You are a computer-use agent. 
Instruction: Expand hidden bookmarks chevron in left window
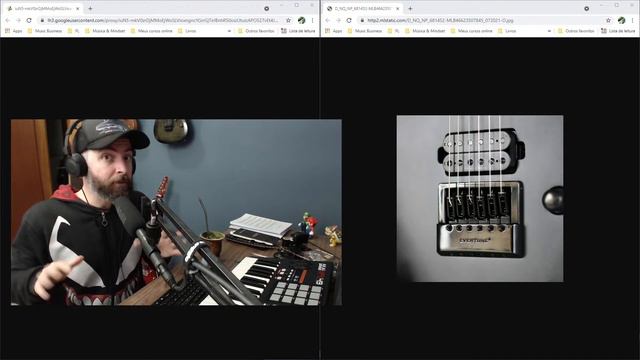(229, 31)
